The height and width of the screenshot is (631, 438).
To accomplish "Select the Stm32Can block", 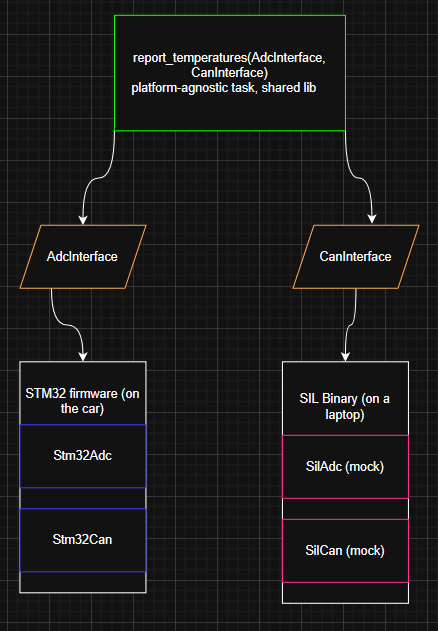I will pyautogui.click(x=83, y=540).
